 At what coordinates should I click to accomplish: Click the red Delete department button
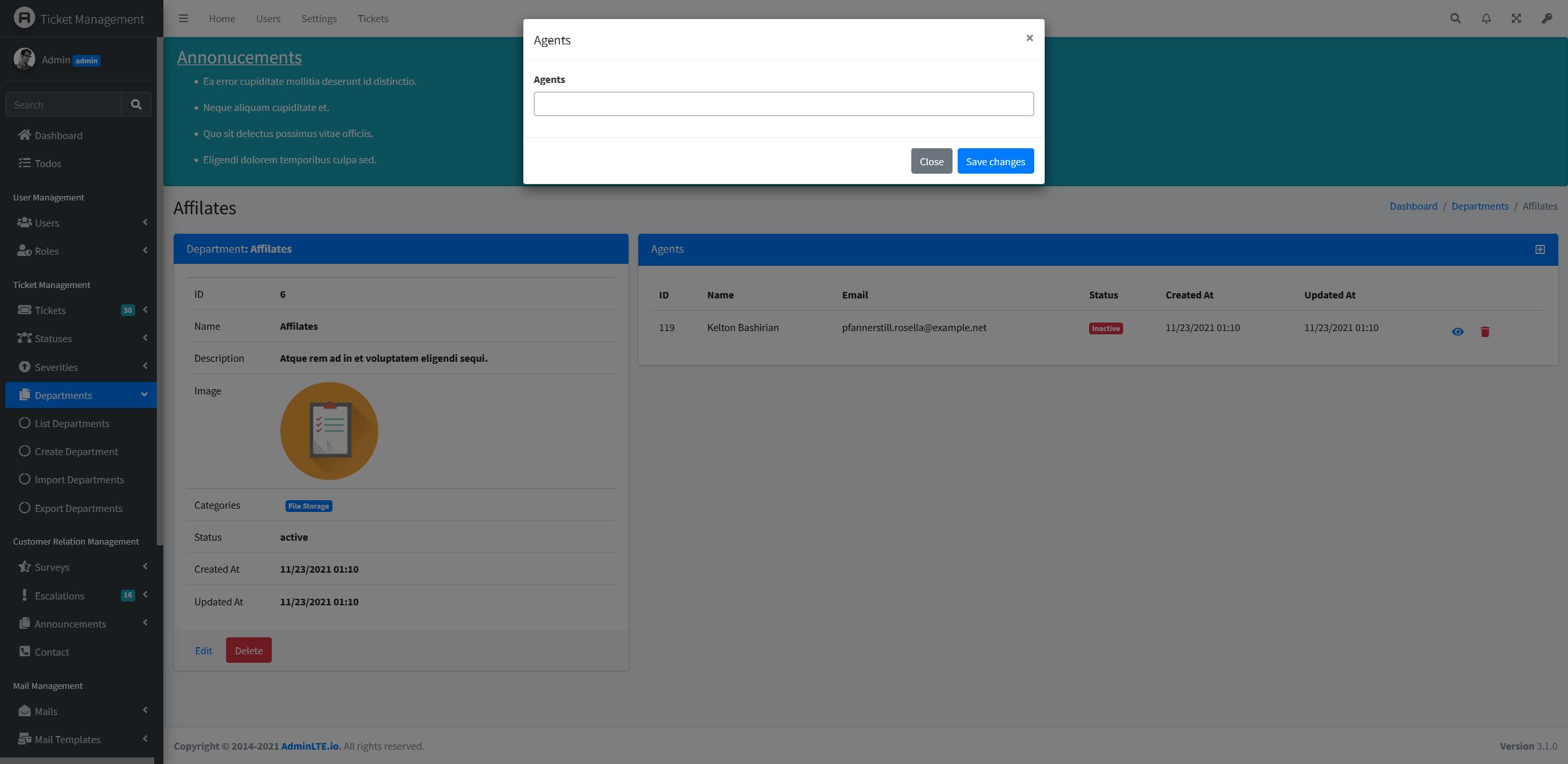click(248, 650)
